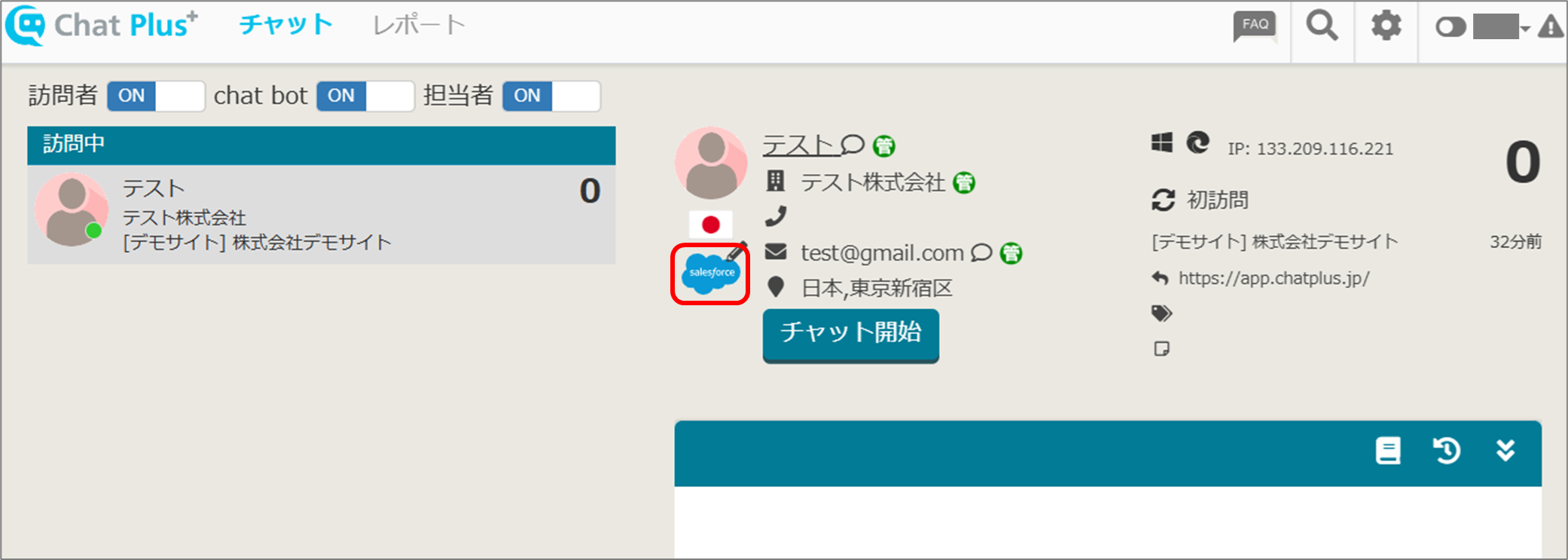Screen dimensions: 1568x560
Task: Click the Salesforce cloud icon
Action: coord(710,274)
